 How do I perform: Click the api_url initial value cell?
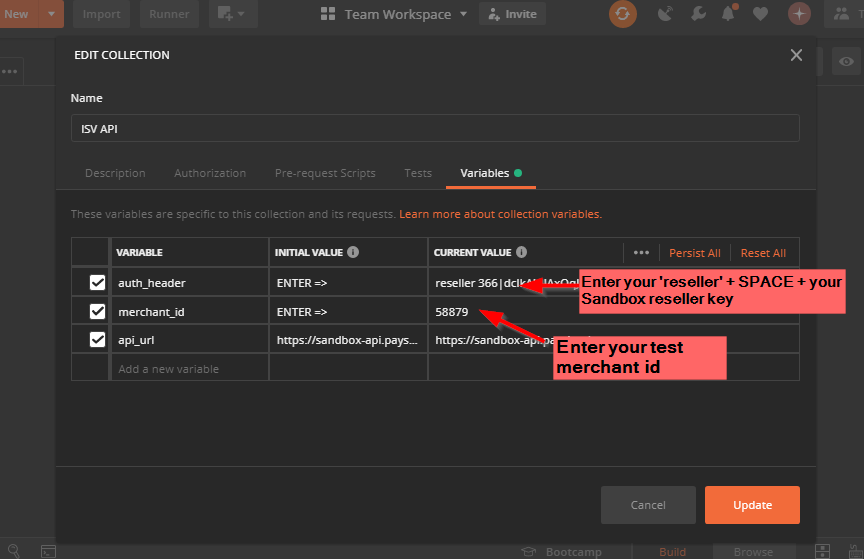coord(348,340)
